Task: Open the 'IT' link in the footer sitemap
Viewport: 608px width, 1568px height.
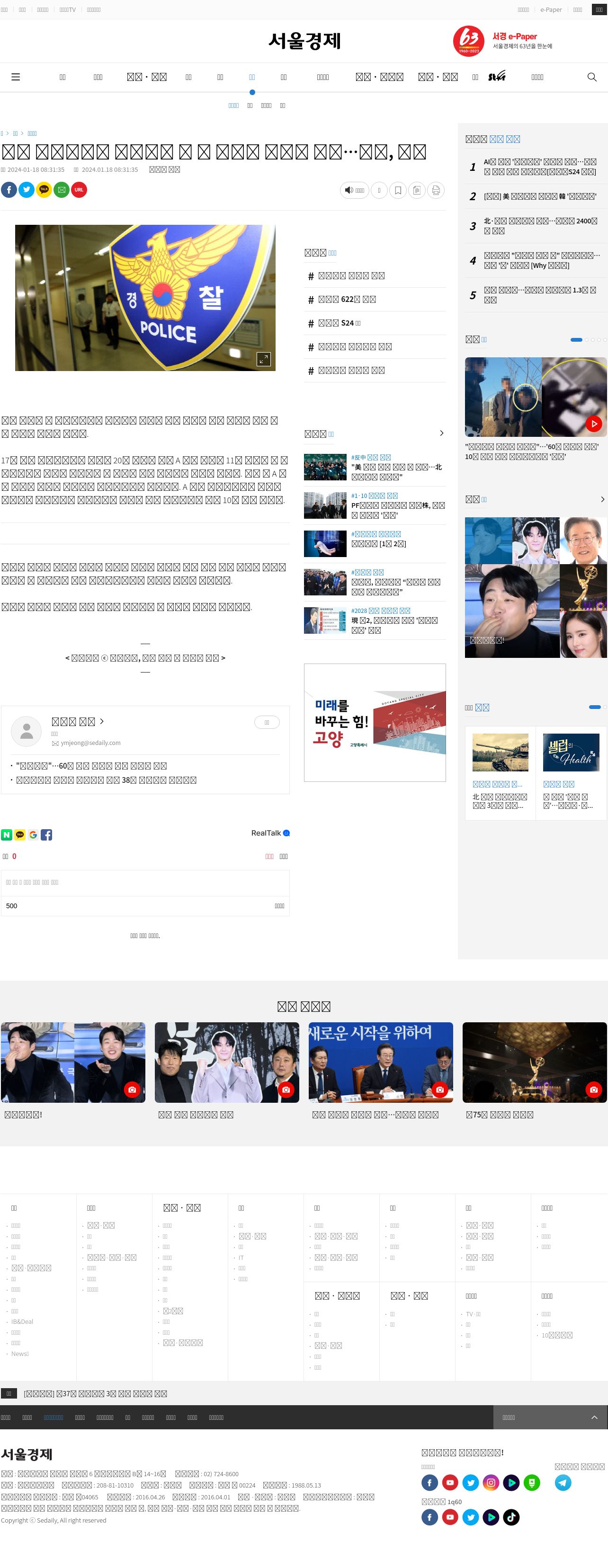Action: pyautogui.click(x=241, y=1258)
